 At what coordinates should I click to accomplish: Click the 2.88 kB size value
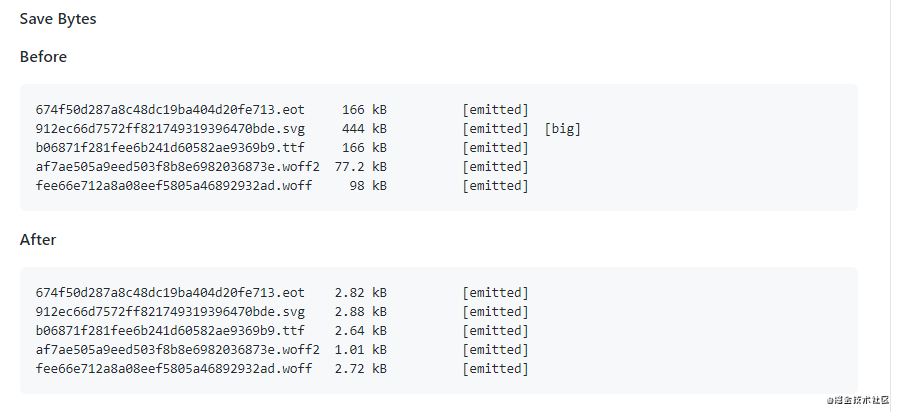tap(361, 311)
